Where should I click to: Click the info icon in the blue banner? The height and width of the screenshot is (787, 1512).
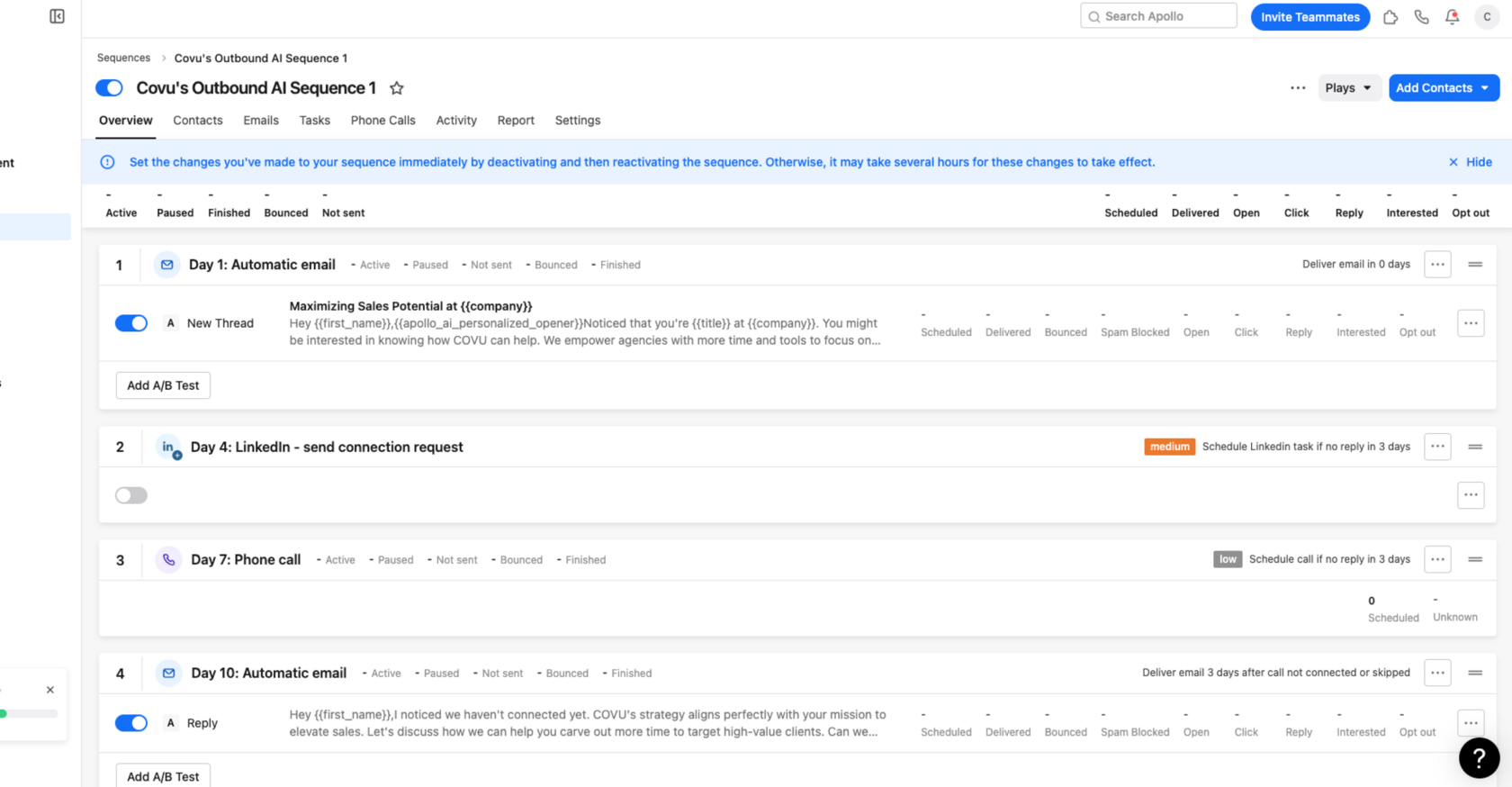(107, 162)
